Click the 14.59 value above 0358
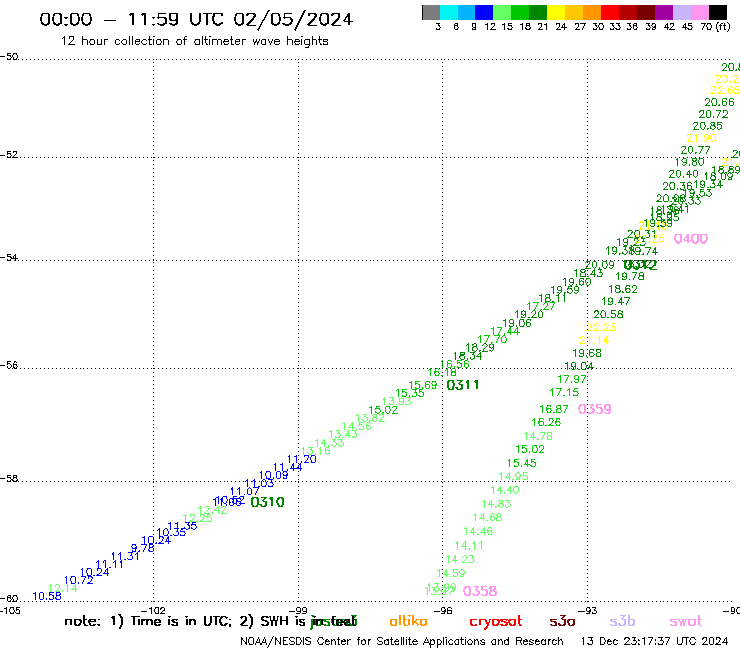 point(451,574)
